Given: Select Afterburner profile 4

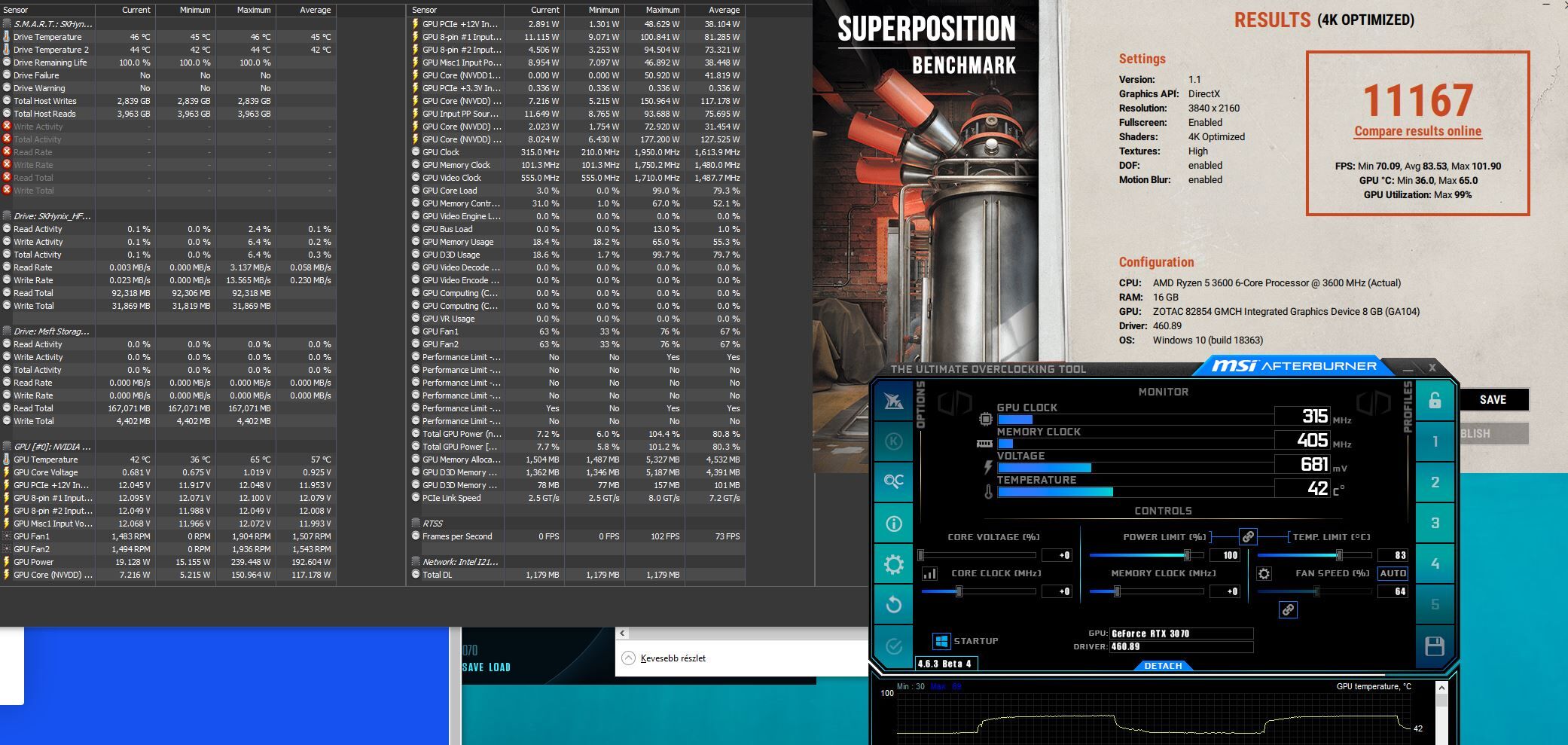Looking at the screenshot, I should click(x=1435, y=563).
